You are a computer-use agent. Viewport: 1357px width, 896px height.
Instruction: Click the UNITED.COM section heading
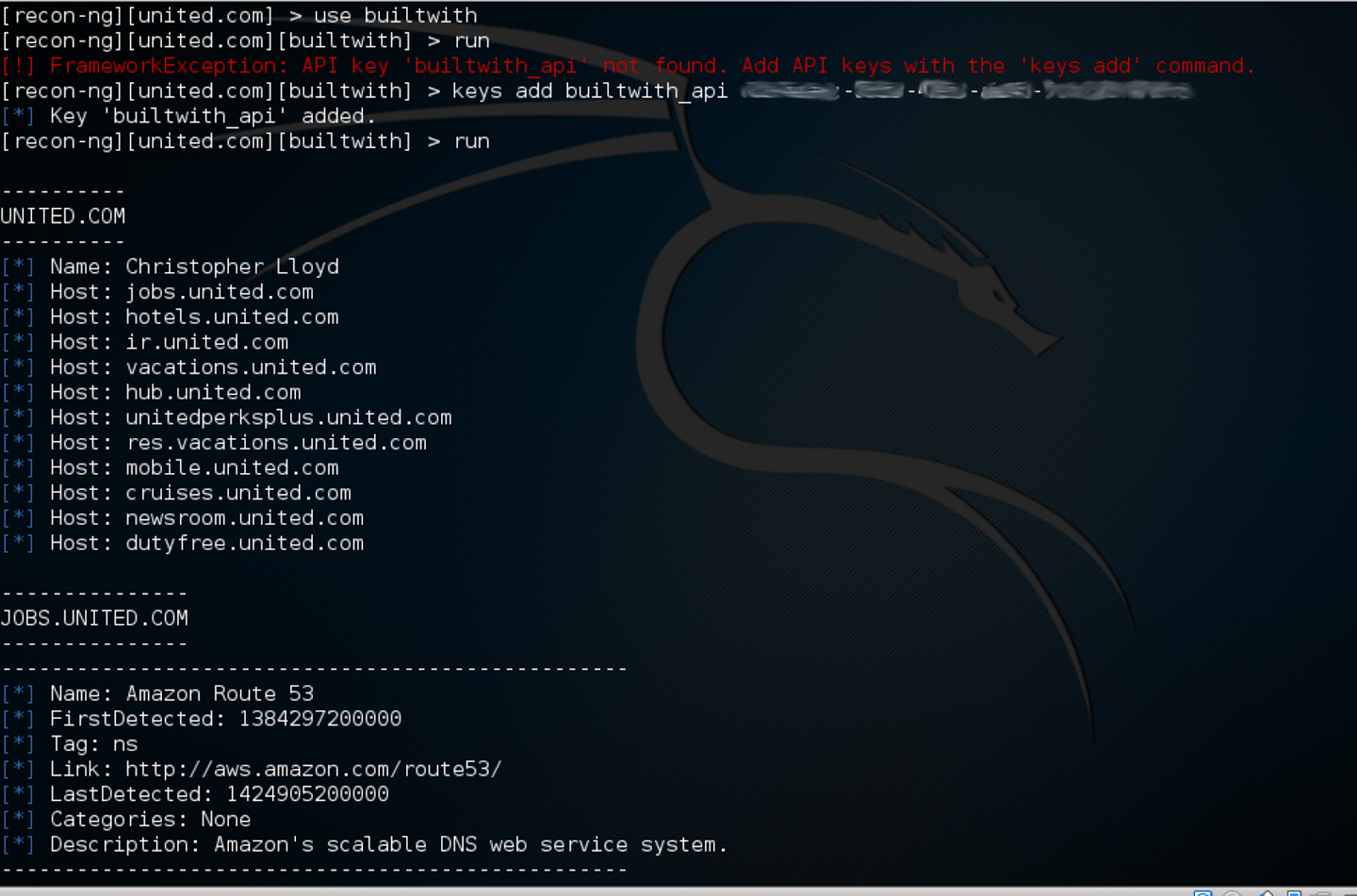(x=63, y=217)
